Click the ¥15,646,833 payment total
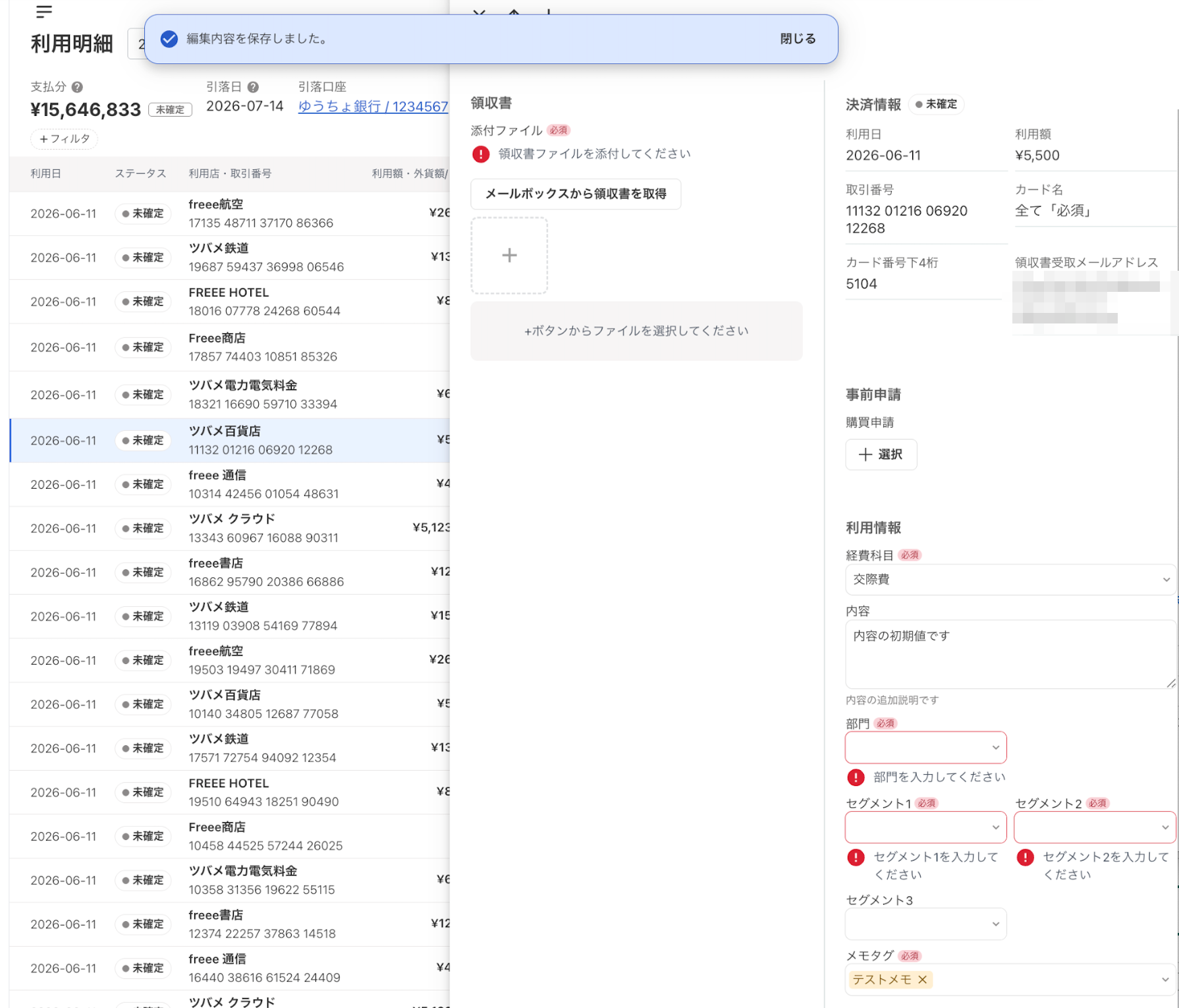This screenshot has width=1179, height=1008. pos(86,109)
